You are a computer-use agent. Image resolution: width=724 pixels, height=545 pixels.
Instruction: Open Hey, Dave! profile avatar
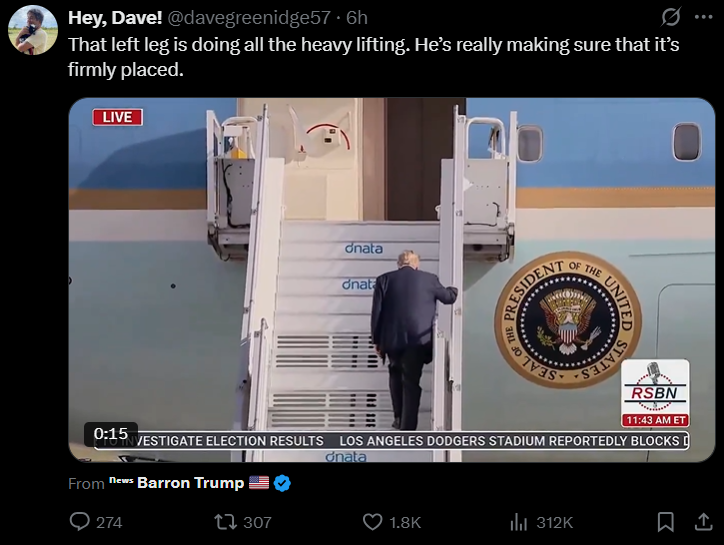coord(33,30)
